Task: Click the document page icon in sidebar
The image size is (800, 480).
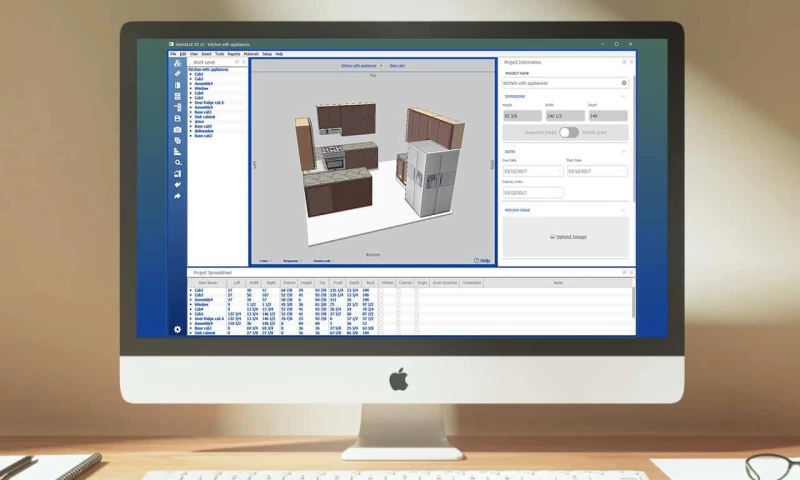Action: (x=177, y=85)
